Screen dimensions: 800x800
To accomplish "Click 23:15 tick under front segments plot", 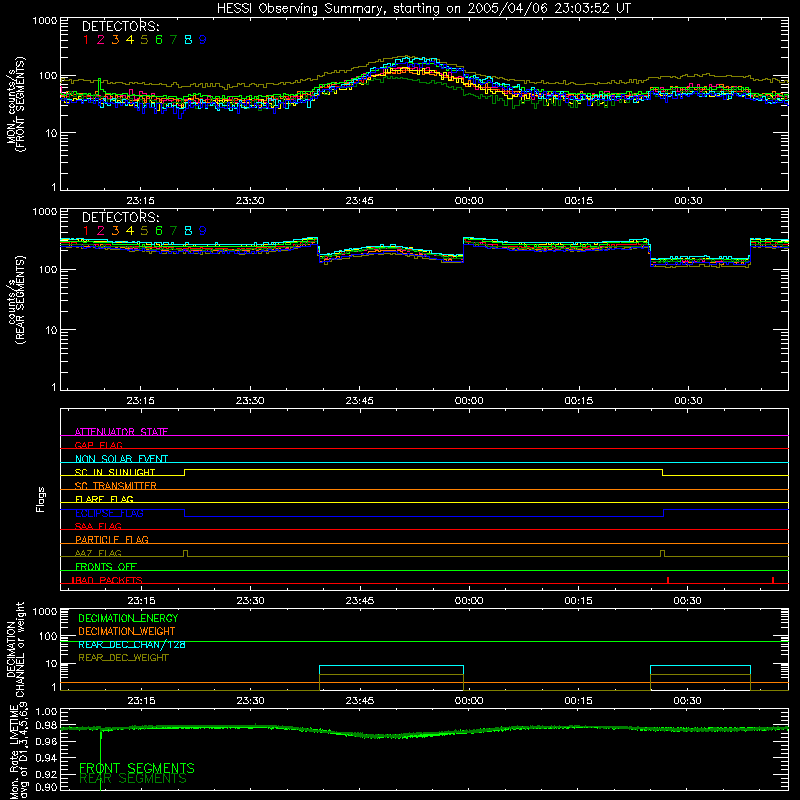I will coord(140,201).
